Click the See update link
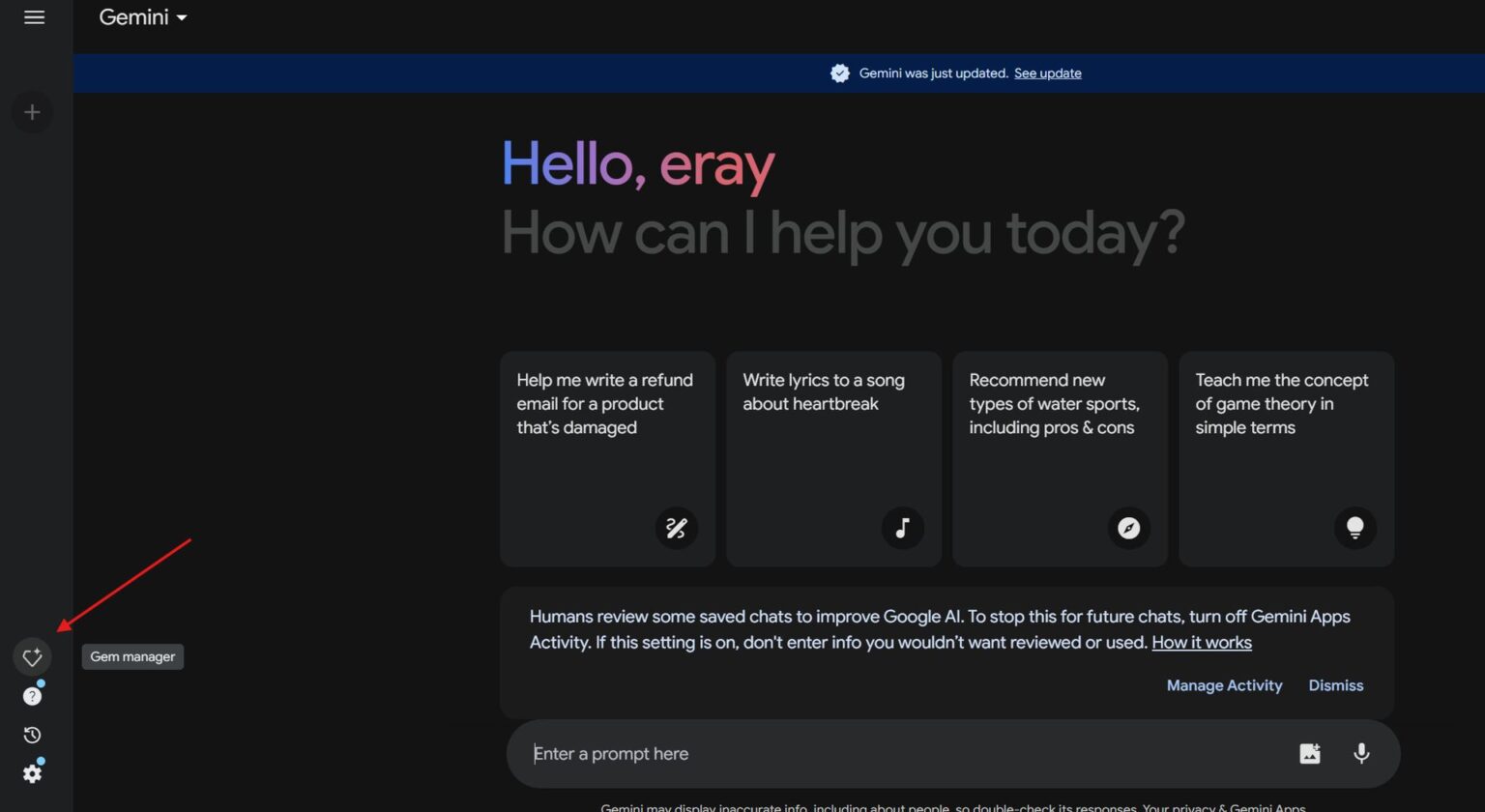This screenshot has height=812, width=1485. 1047,72
